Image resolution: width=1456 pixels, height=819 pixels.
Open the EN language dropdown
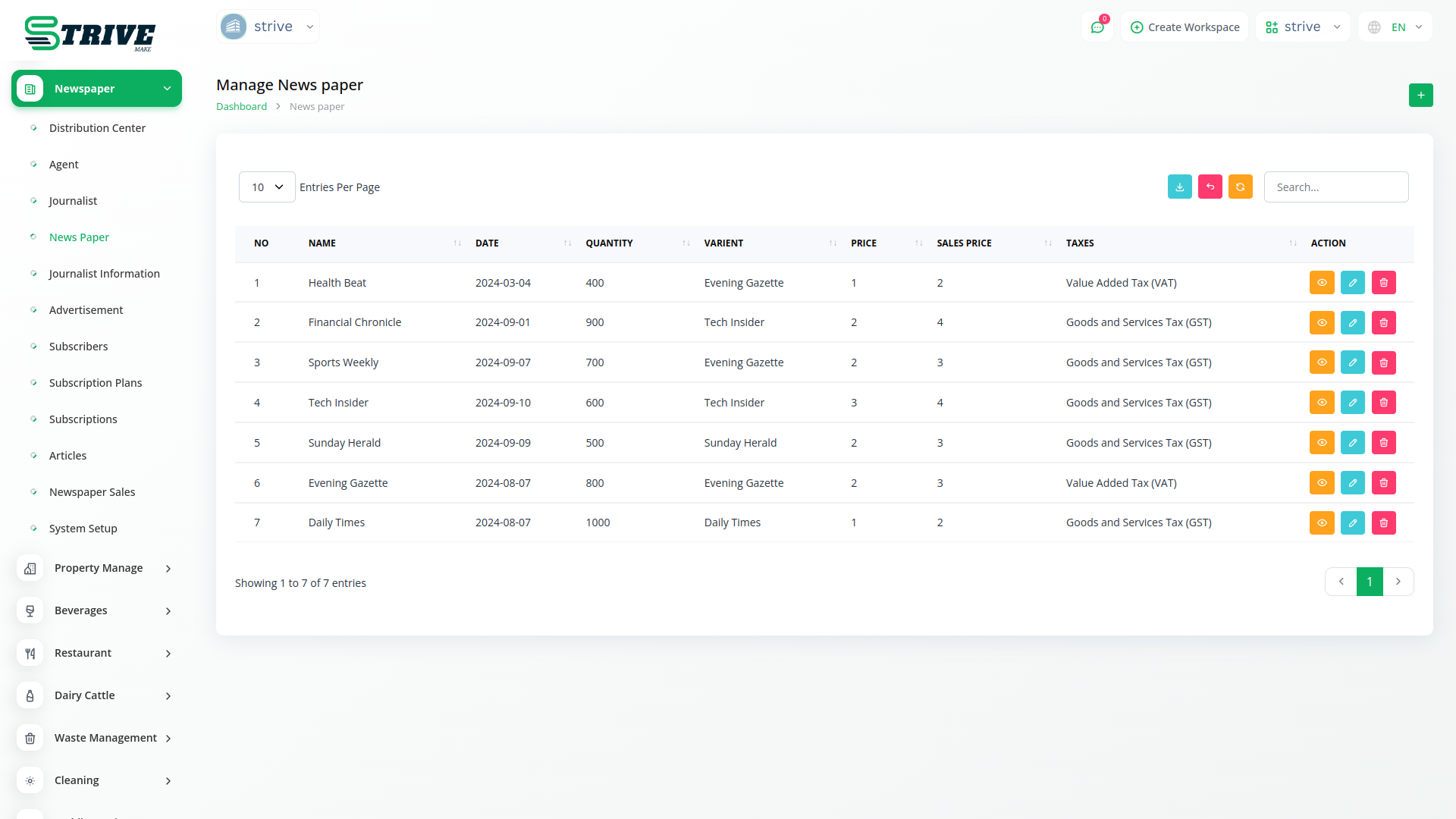pos(1396,27)
